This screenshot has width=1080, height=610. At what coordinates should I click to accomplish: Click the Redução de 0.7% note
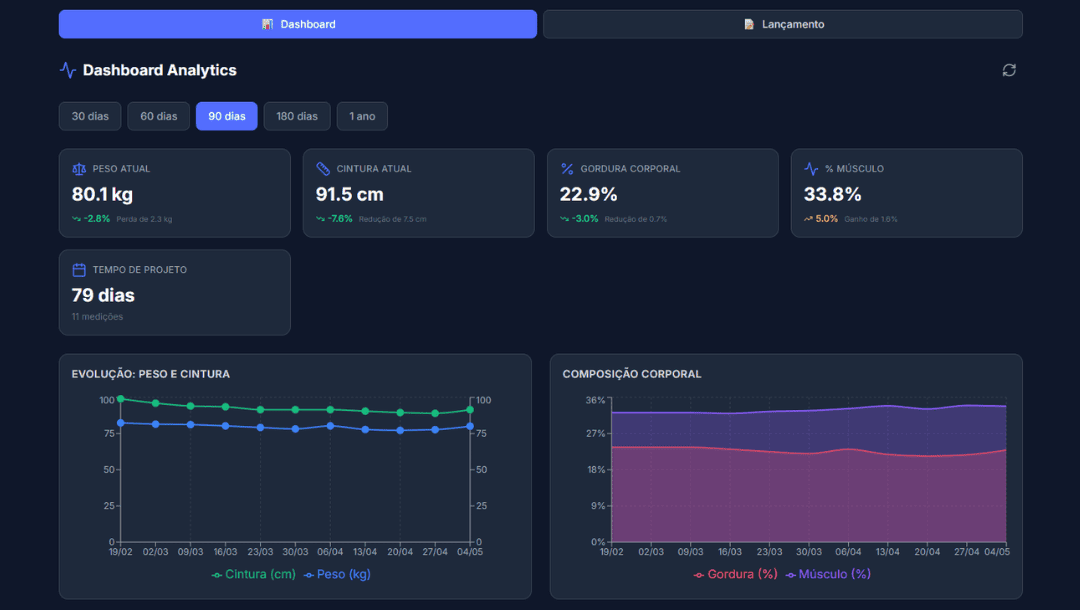[x=636, y=220]
